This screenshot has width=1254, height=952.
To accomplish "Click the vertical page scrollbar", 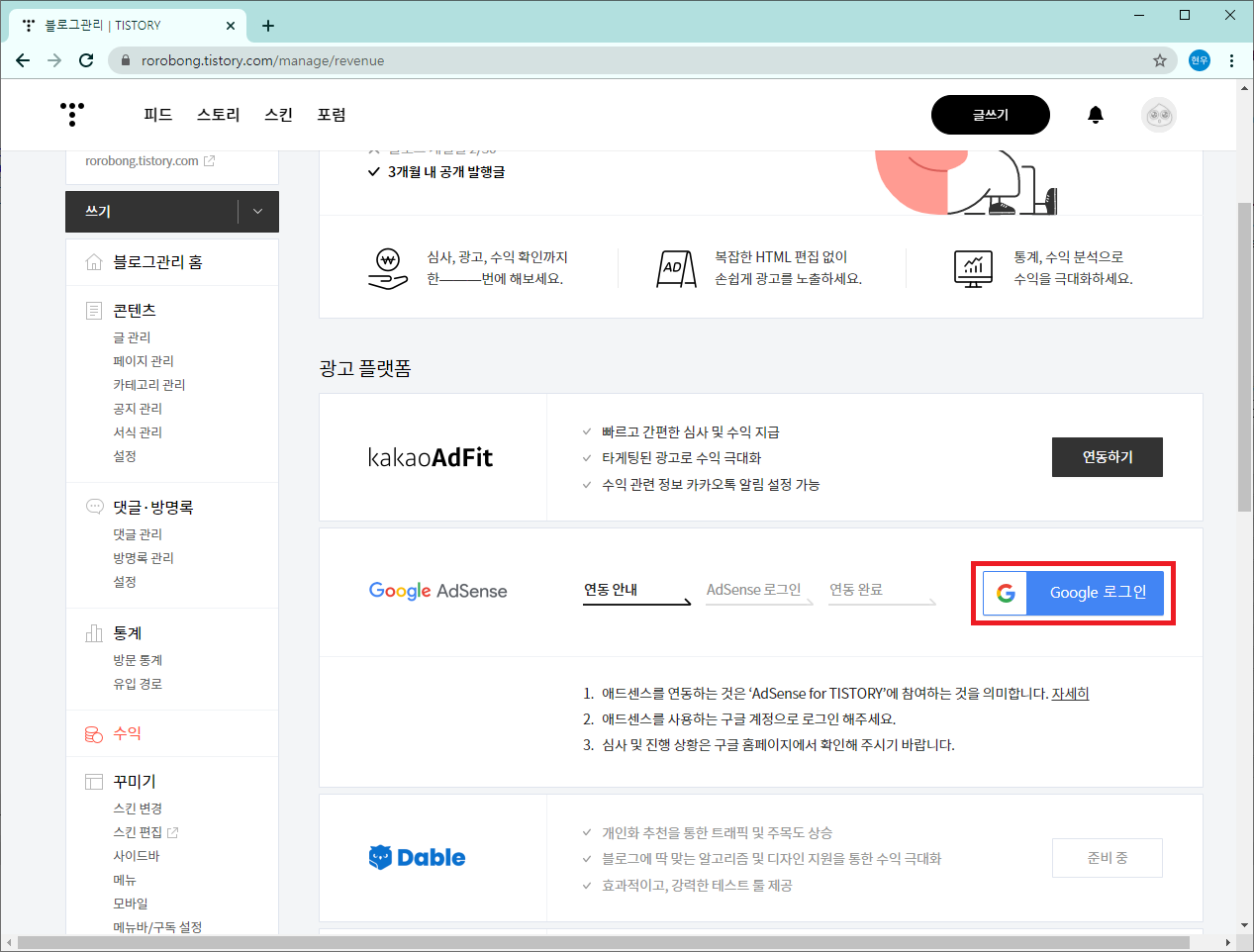I will [1244, 356].
